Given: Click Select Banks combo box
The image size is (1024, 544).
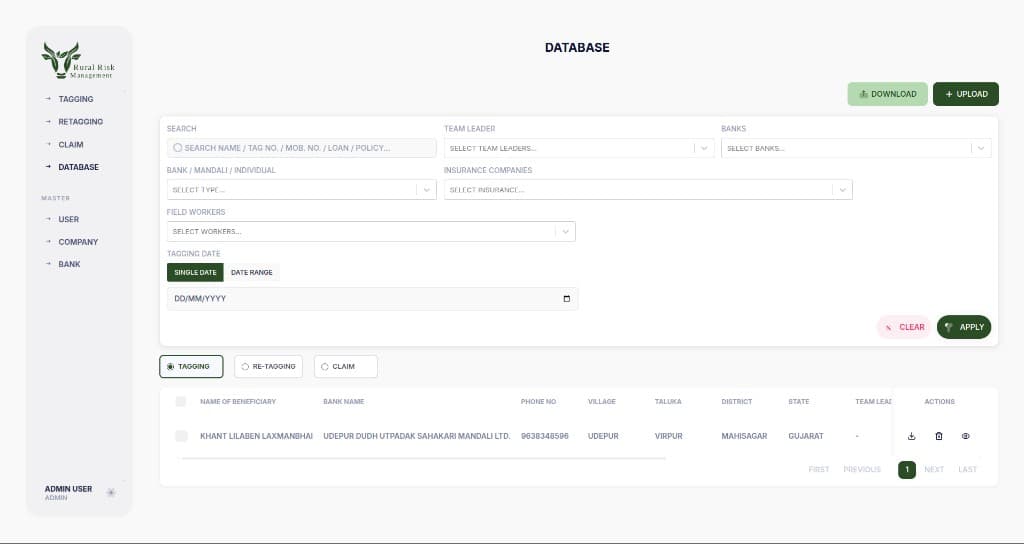Looking at the screenshot, I should [x=856, y=148].
